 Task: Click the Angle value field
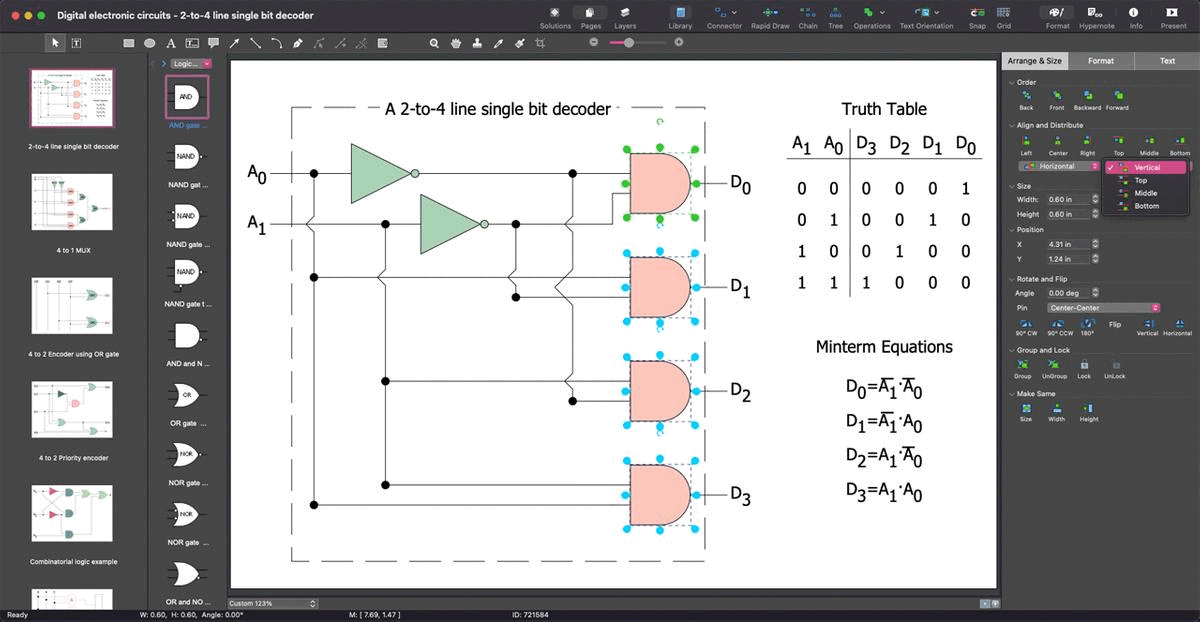(1068, 293)
